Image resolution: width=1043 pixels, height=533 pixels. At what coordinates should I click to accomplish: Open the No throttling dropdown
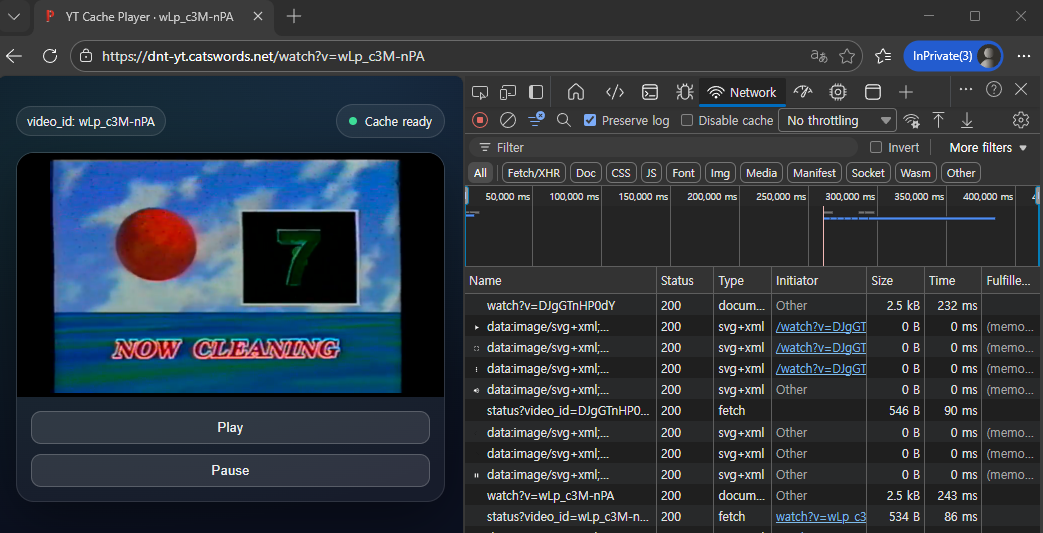point(838,120)
